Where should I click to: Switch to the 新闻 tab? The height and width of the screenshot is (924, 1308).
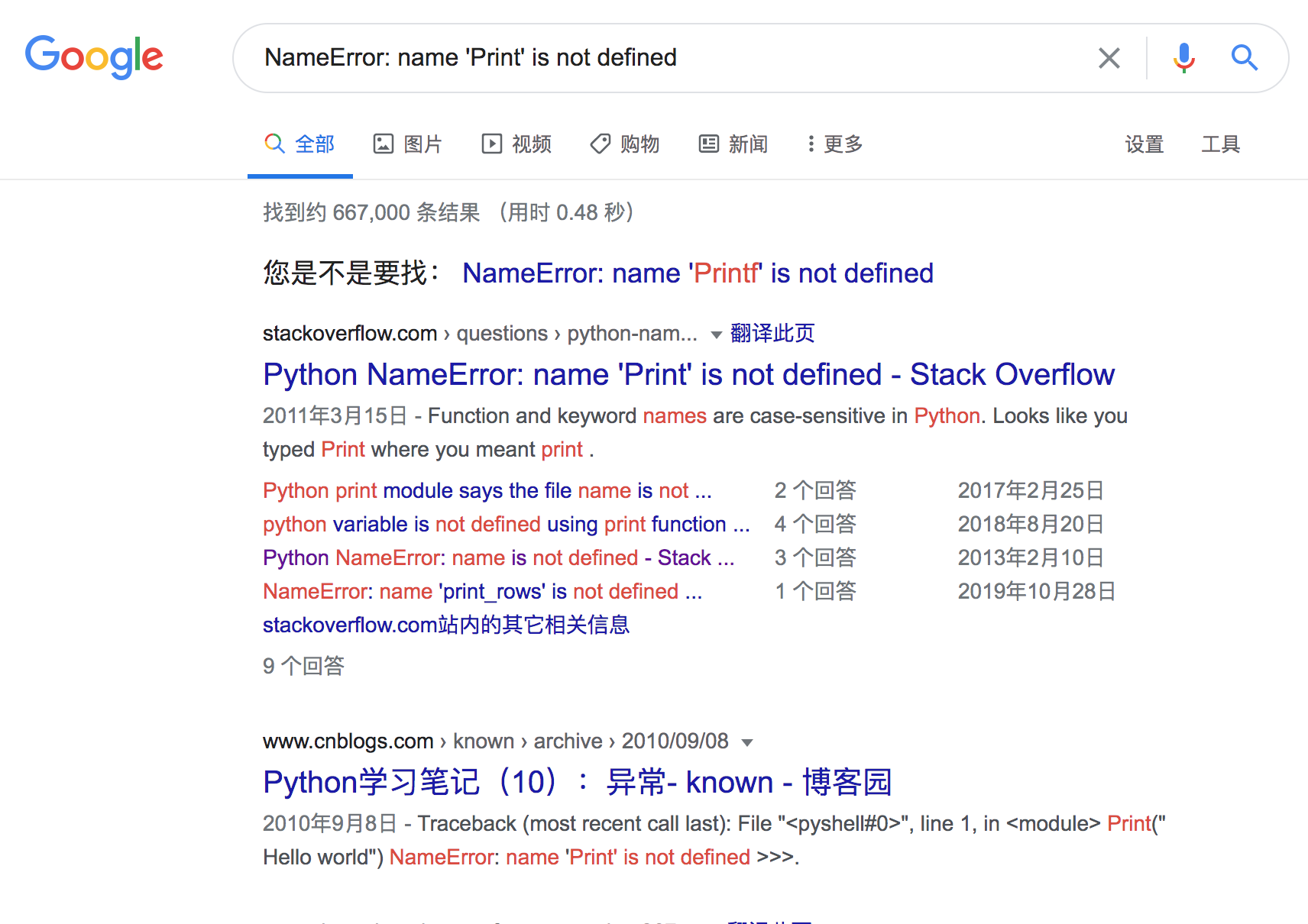pos(733,144)
